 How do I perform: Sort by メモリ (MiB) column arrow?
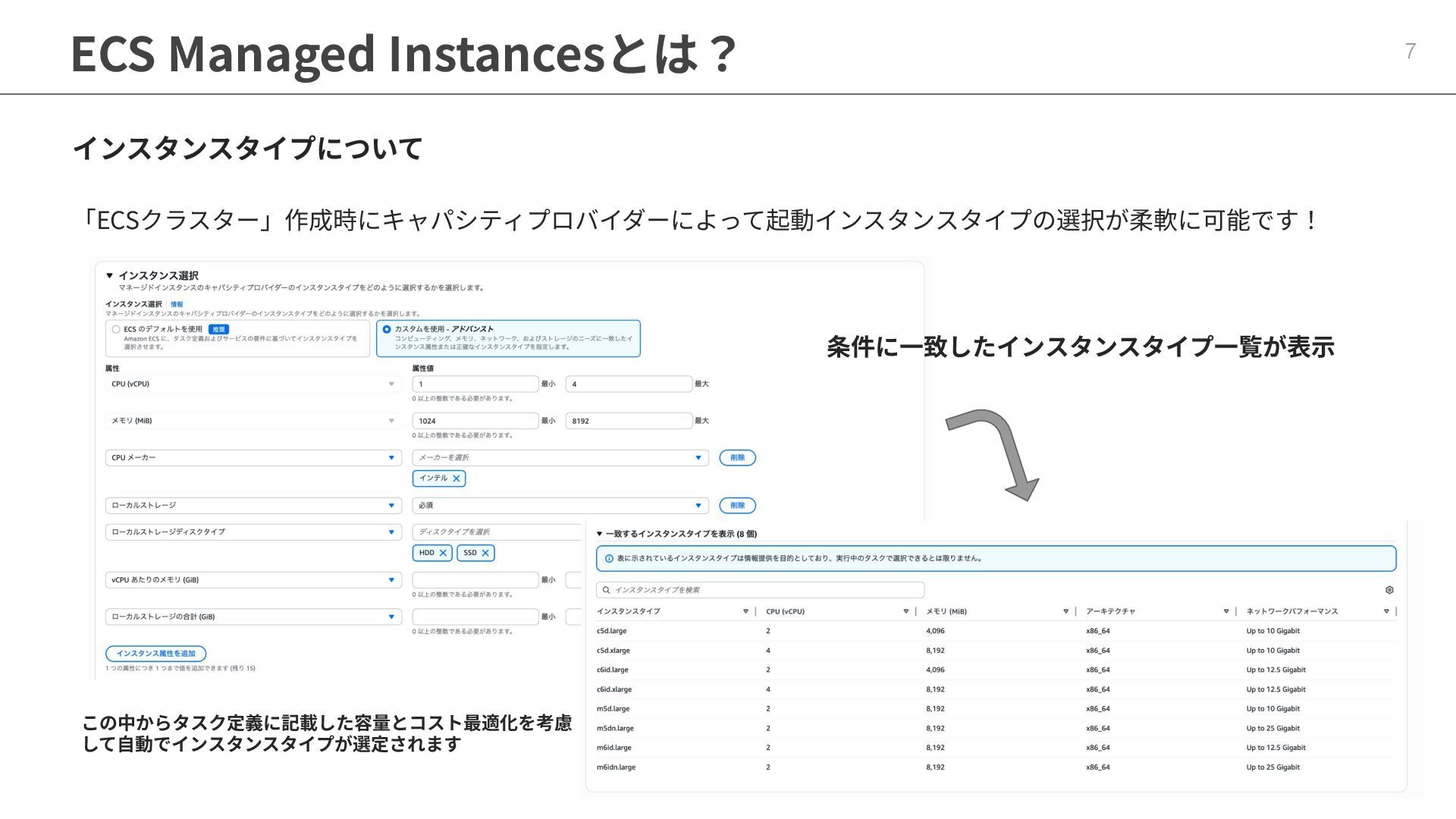1065,611
